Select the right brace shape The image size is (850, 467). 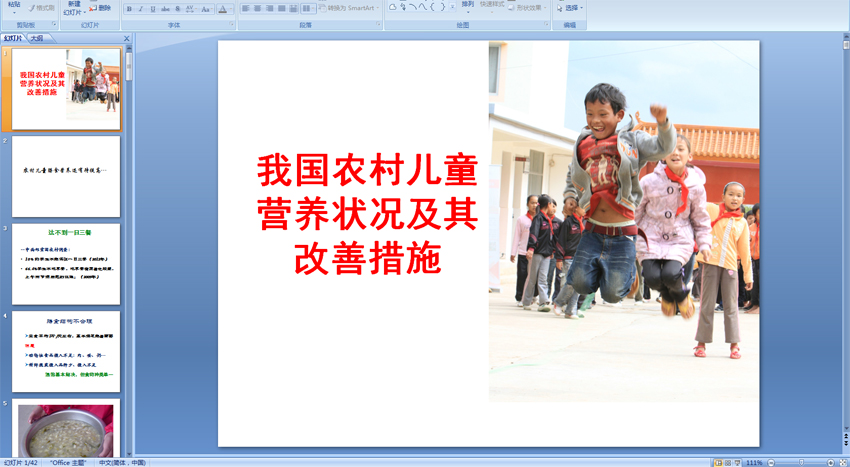pyautogui.click(x=443, y=7)
